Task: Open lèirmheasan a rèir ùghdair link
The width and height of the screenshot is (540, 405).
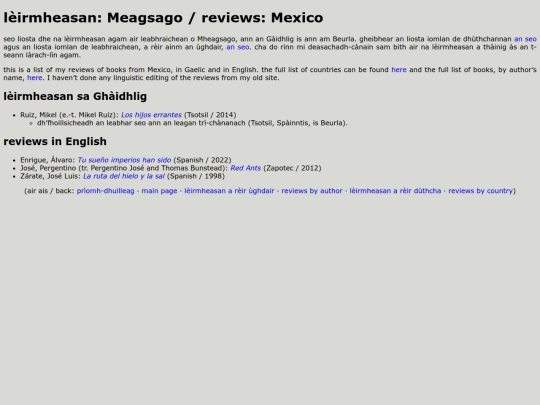Action: coord(229,191)
